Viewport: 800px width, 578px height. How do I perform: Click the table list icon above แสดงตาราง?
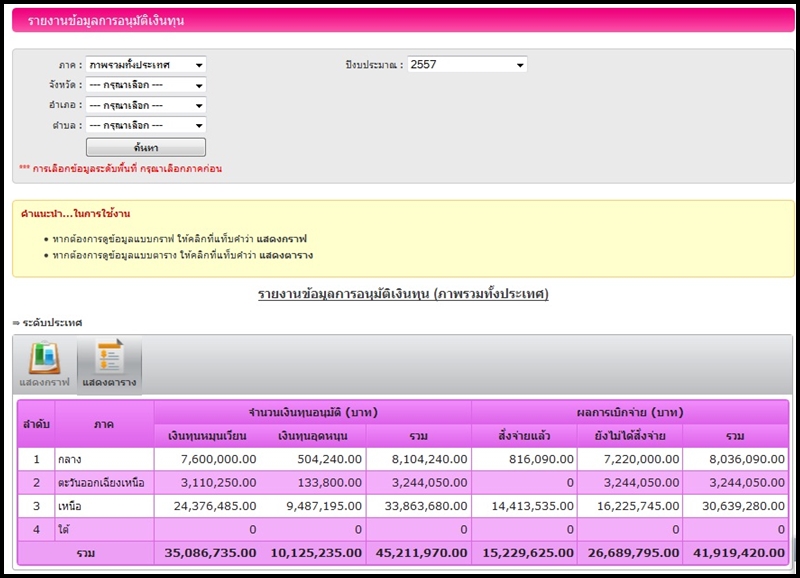click(x=109, y=358)
